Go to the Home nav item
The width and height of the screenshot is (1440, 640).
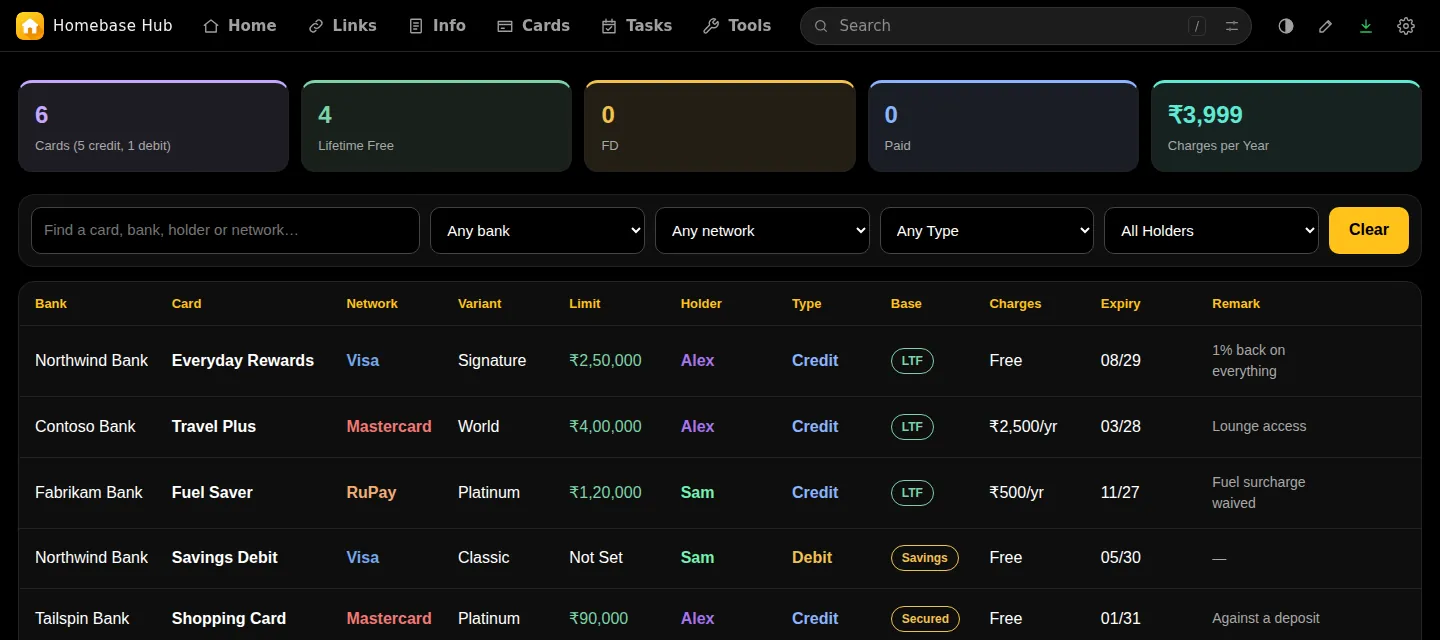[240, 26]
